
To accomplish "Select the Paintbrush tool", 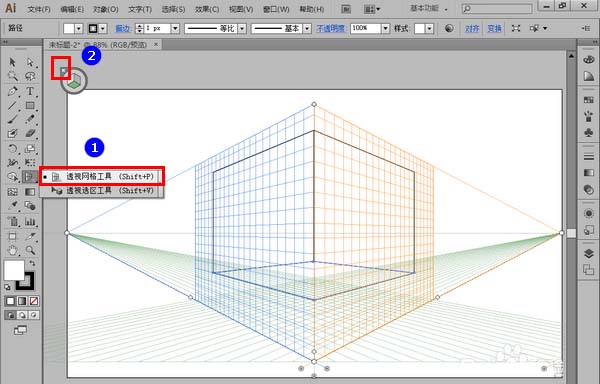I will pos(12,119).
